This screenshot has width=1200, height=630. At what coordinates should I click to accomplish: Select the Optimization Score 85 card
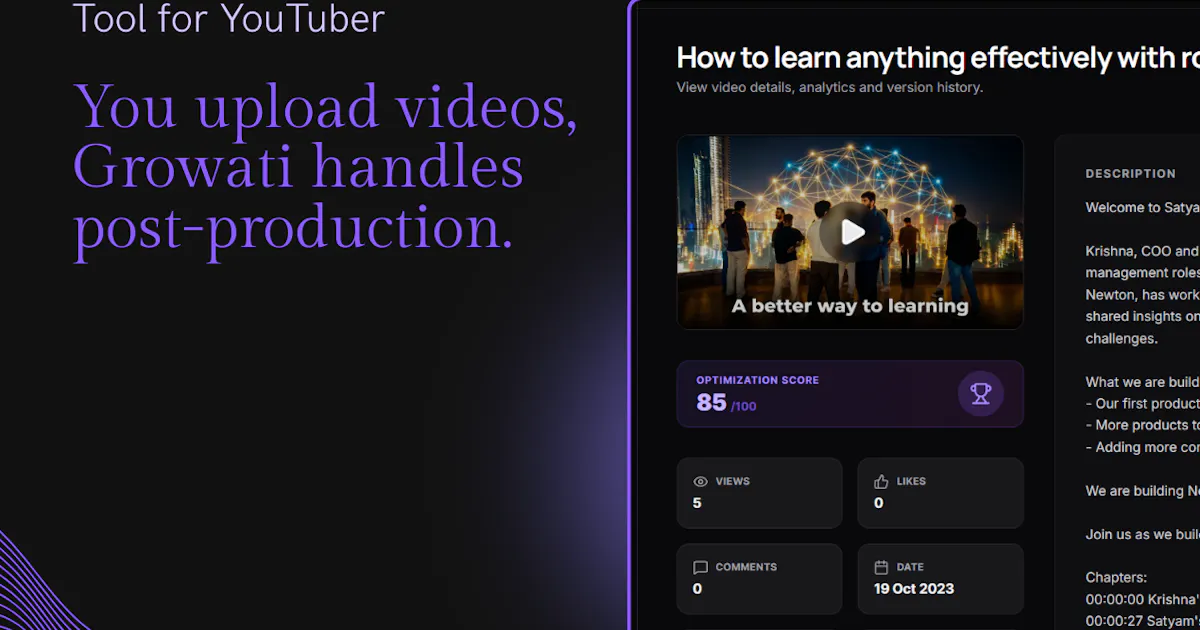pos(850,394)
